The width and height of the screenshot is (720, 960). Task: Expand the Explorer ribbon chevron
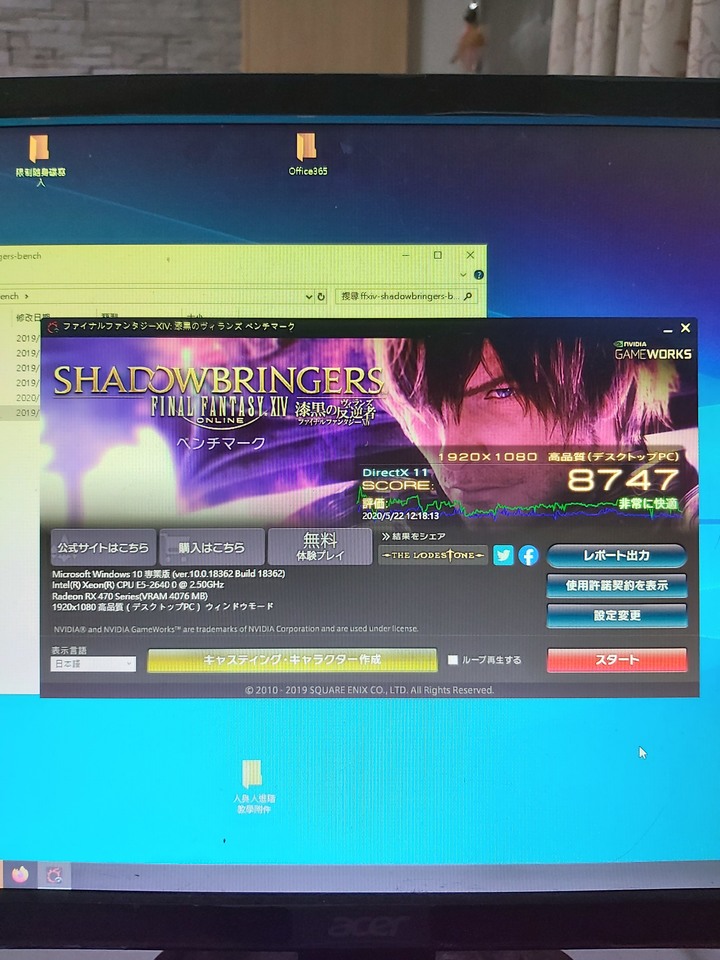[463, 275]
